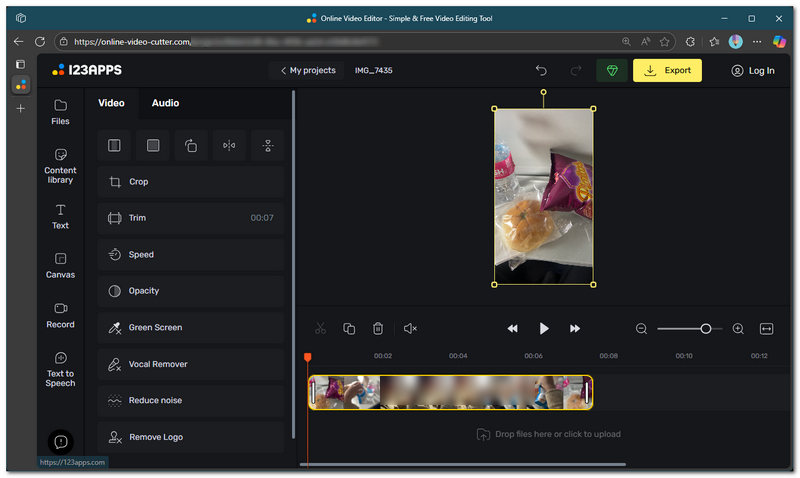Go back to My projects
The height and width of the screenshot is (478, 800).
tap(307, 71)
